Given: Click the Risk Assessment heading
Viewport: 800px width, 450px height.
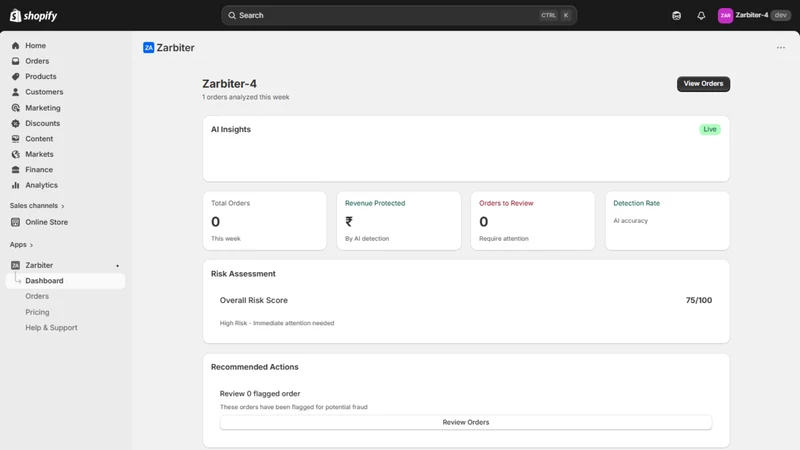Looking at the screenshot, I should 243,274.
